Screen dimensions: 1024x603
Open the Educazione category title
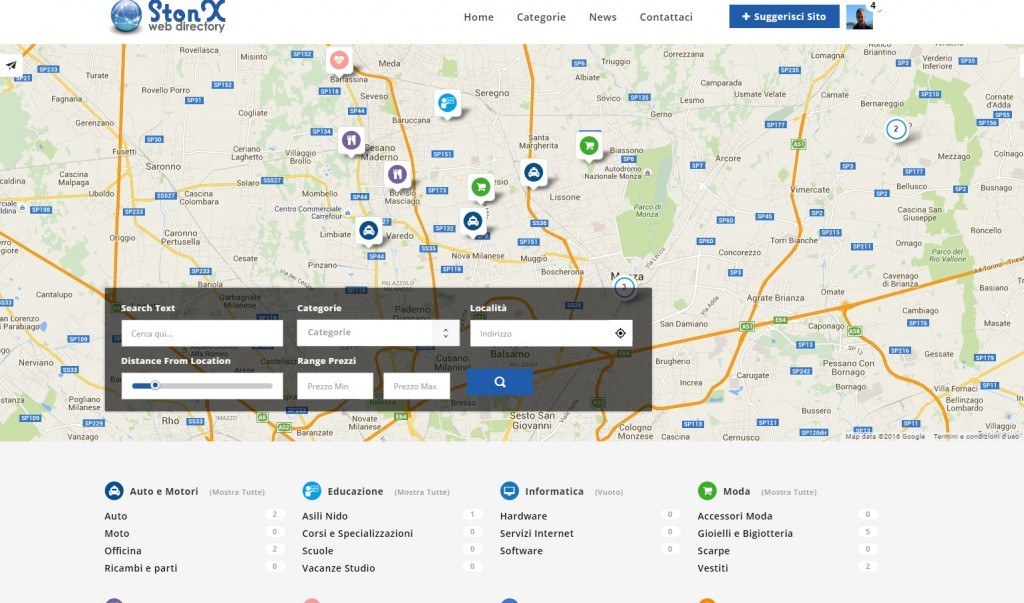point(355,491)
